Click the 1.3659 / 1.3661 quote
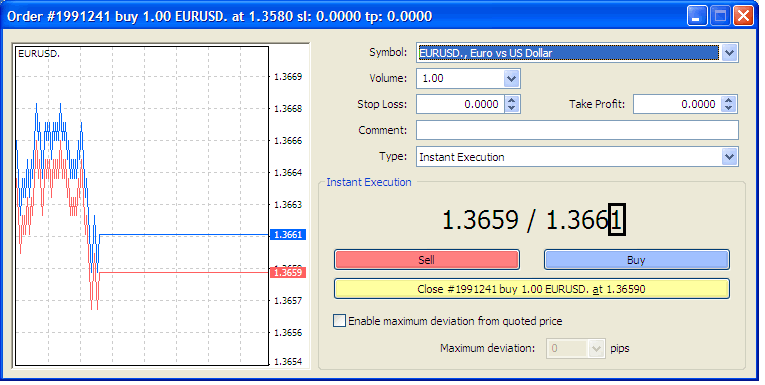 pyautogui.click(x=533, y=220)
